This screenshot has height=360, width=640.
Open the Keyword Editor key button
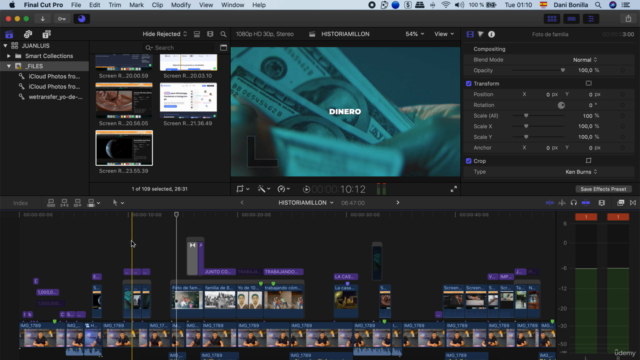(62, 19)
